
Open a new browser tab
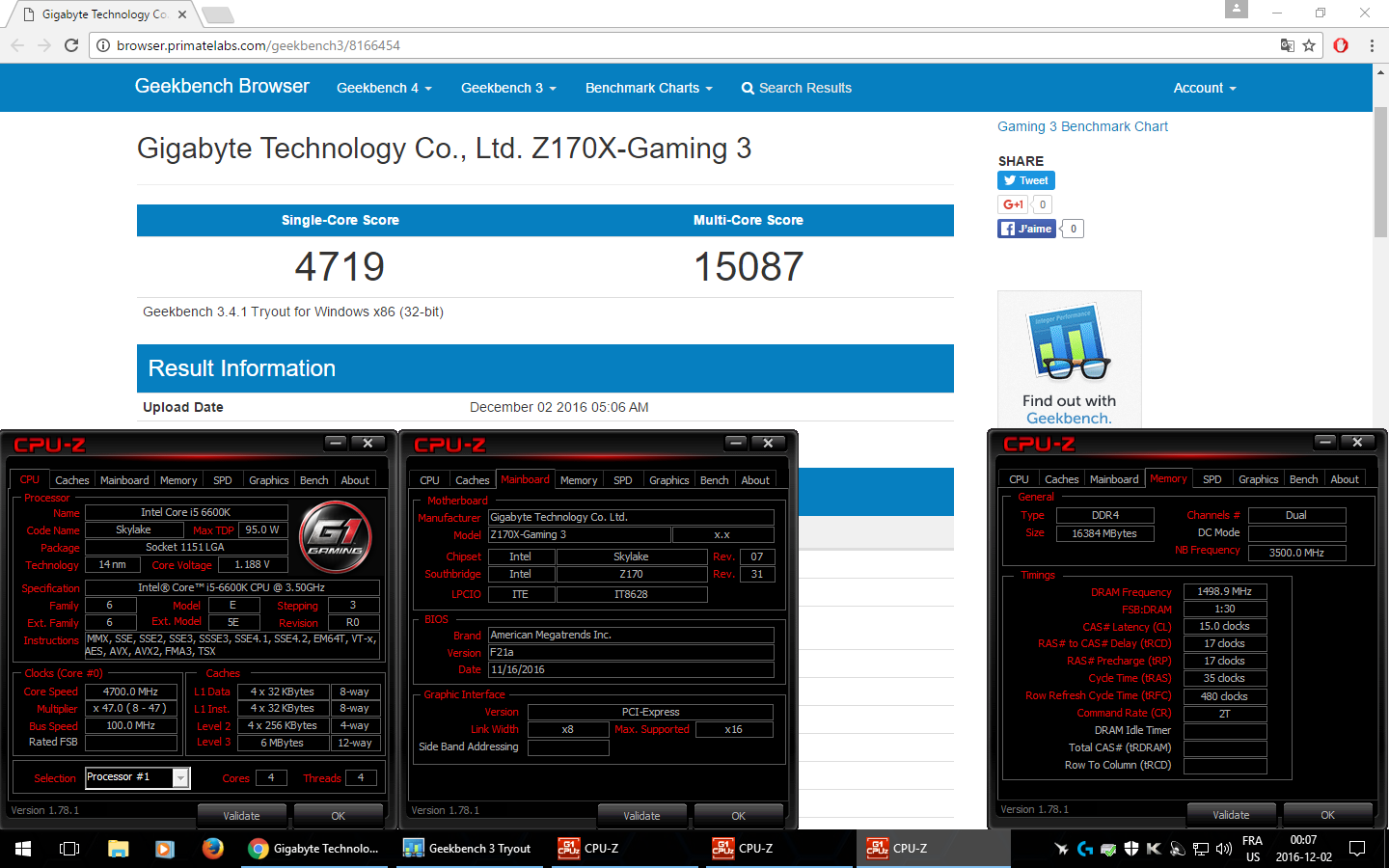[217, 14]
